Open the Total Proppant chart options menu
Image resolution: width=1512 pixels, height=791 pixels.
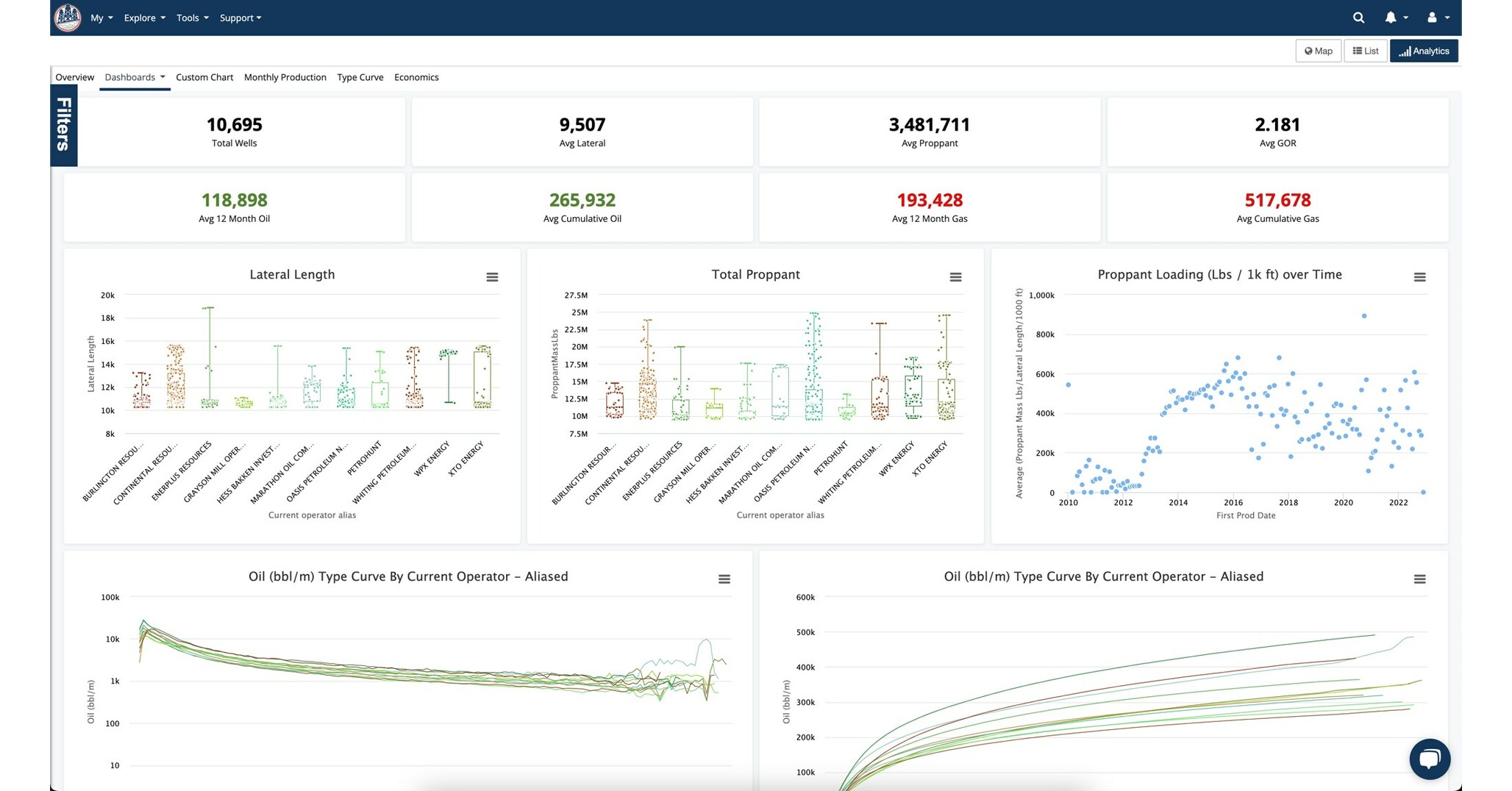click(955, 276)
